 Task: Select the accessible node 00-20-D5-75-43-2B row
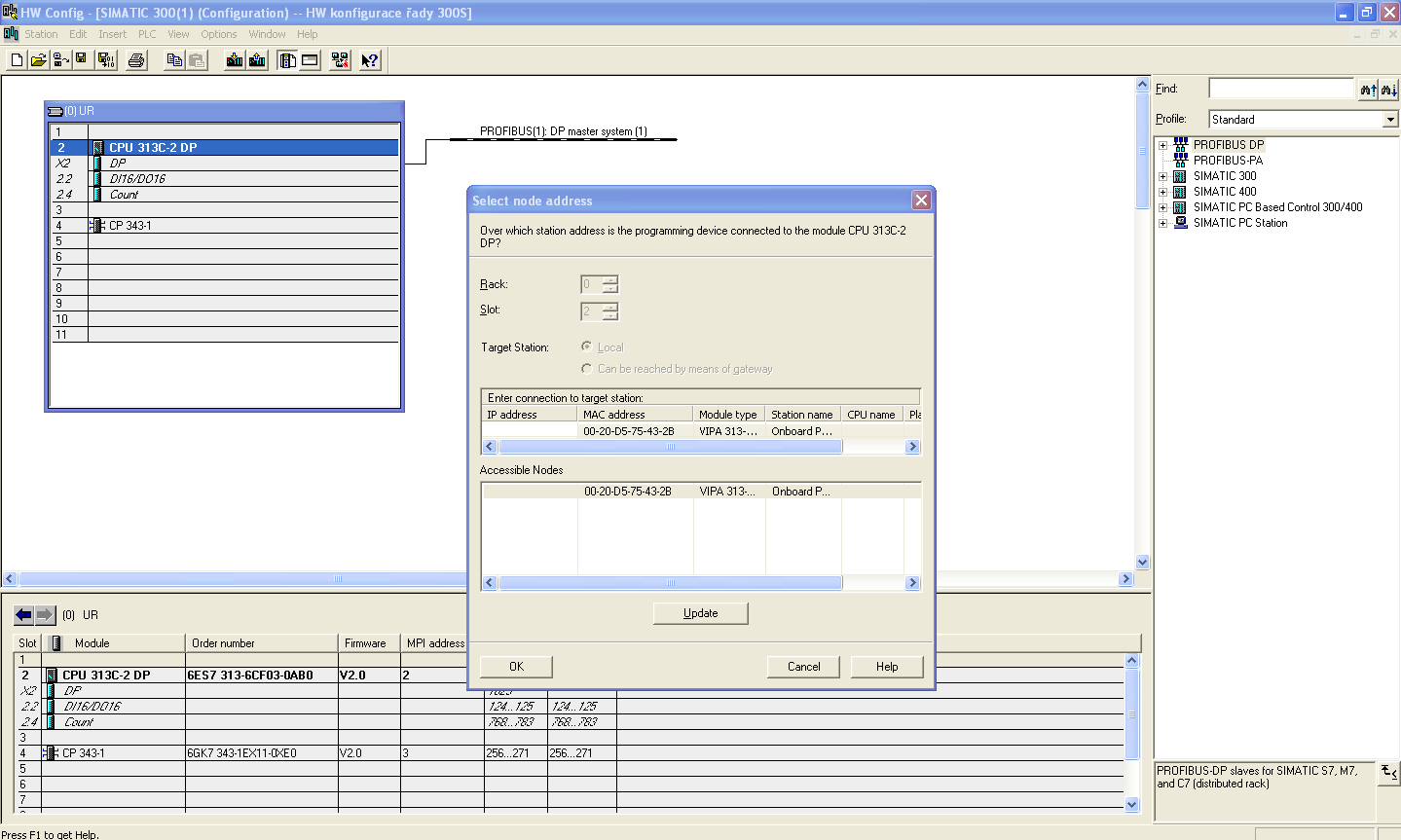[x=701, y=492]
